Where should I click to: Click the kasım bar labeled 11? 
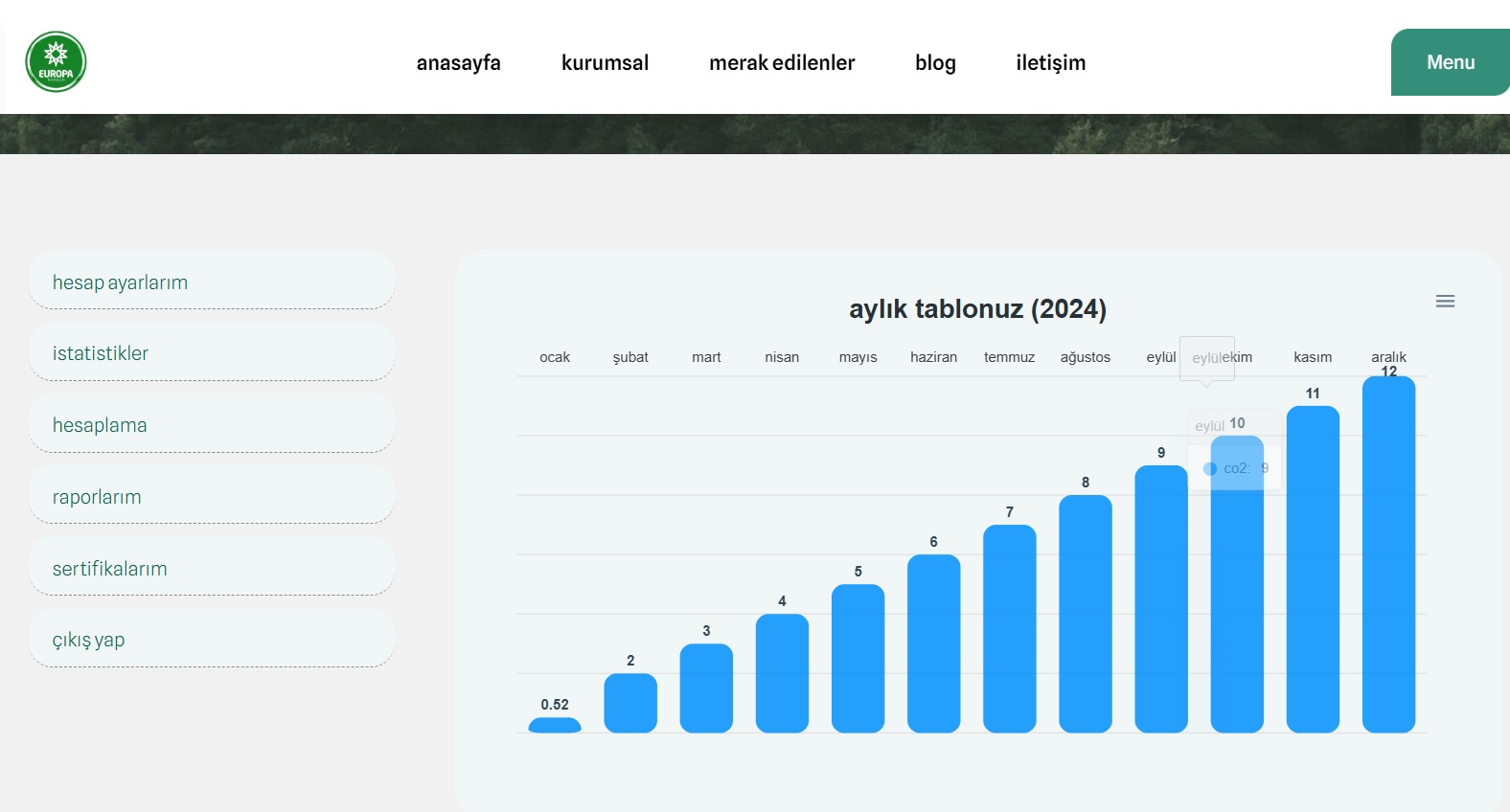(x=1313, y=570)
